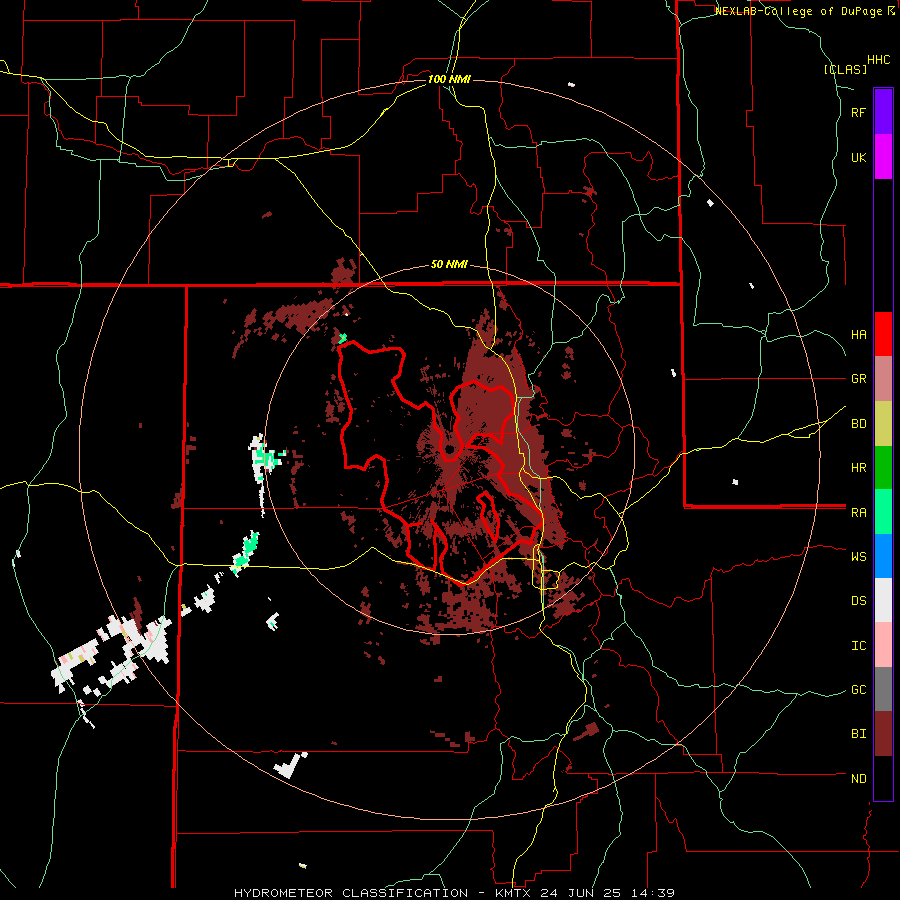
Task: Click the 50 NMI range ring label
Action: 449,265
